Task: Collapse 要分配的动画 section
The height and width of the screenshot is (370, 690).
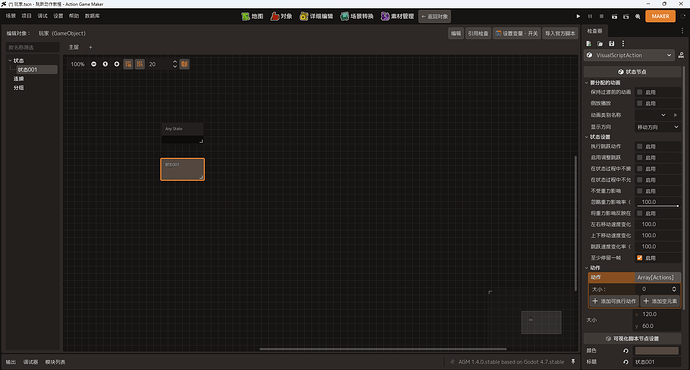Action: tap(587, 83)
